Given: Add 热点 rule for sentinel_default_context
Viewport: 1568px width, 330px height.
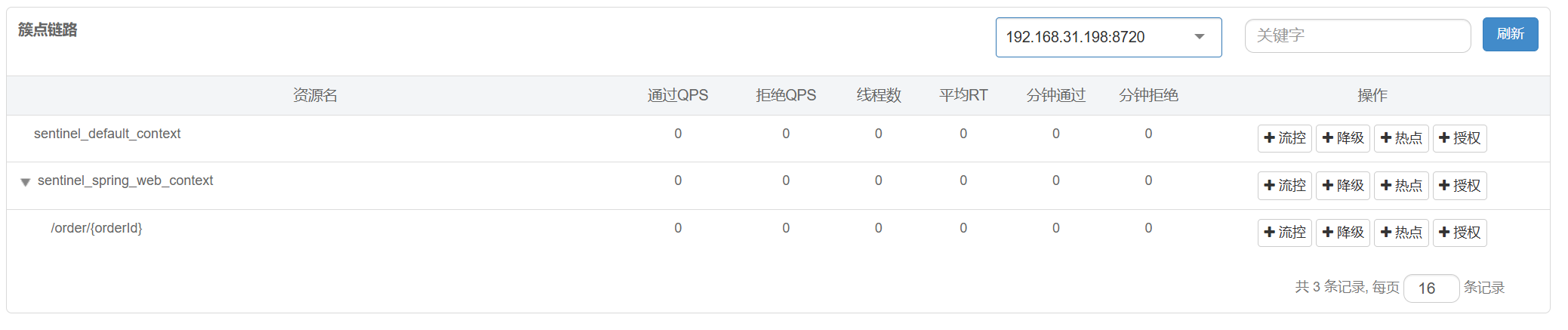Looking at the screenshot, I should 1401,138.
